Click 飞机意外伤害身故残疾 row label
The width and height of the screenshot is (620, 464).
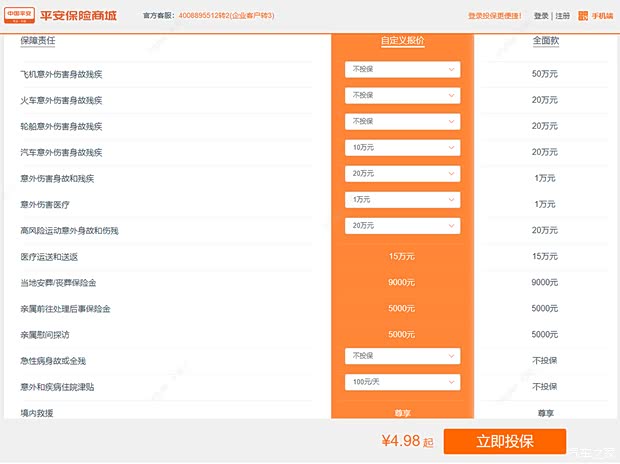(x=61, y=74)
